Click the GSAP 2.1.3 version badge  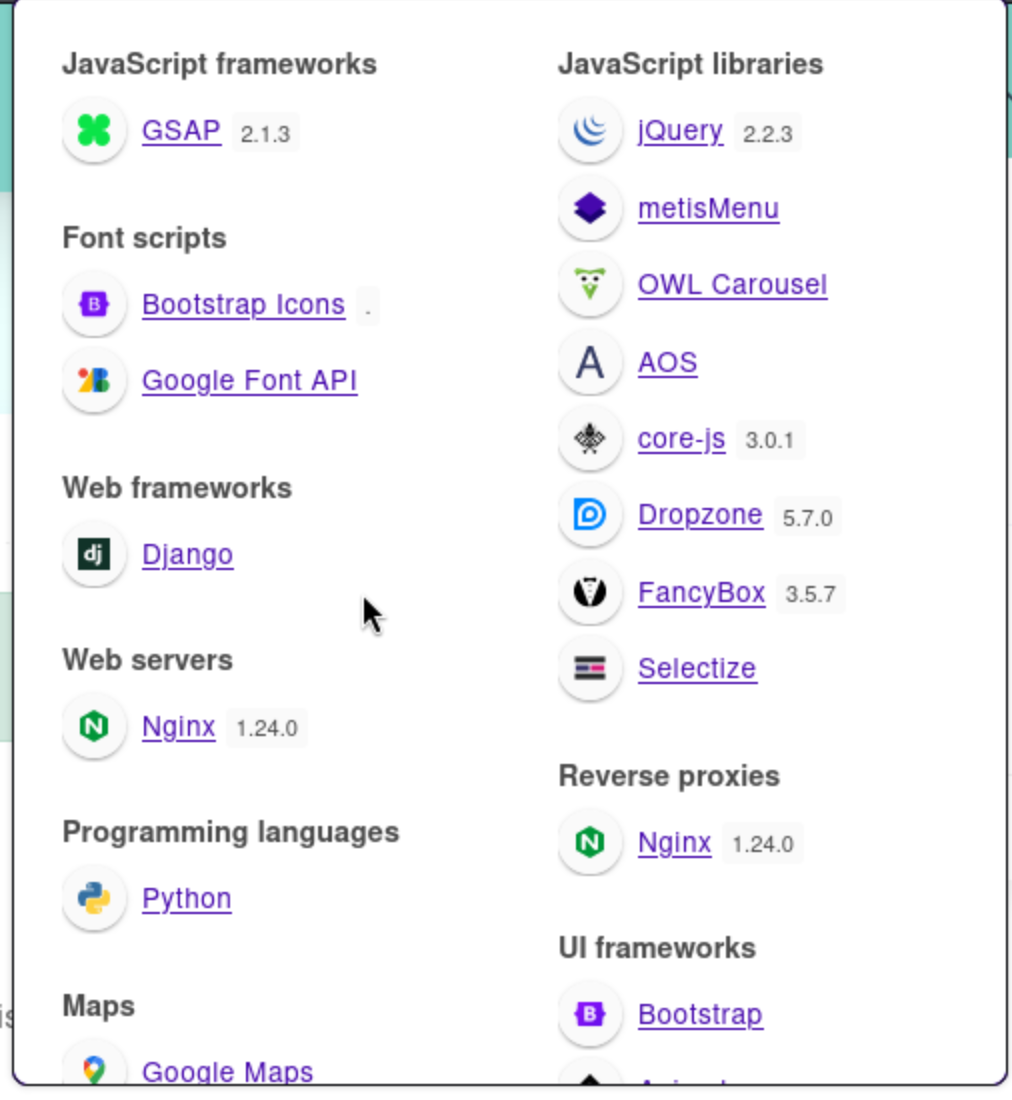[x=265, y=134]
